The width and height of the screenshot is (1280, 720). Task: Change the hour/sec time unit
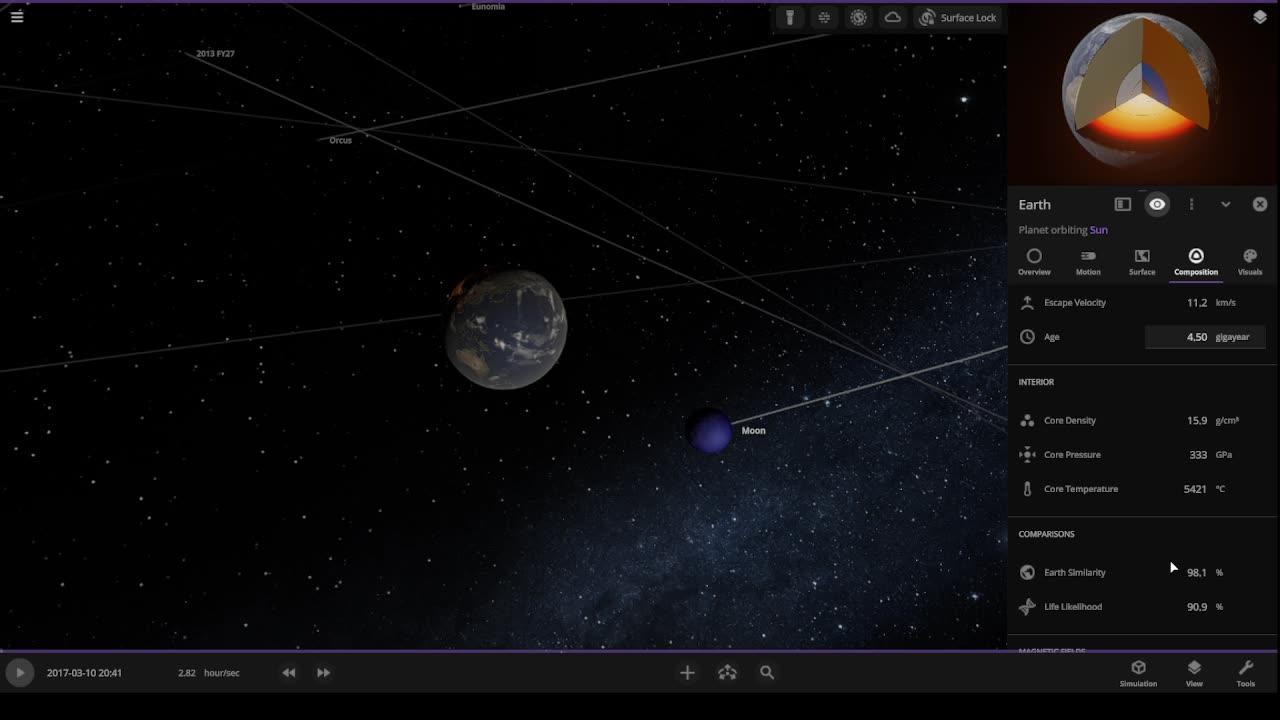222,673
